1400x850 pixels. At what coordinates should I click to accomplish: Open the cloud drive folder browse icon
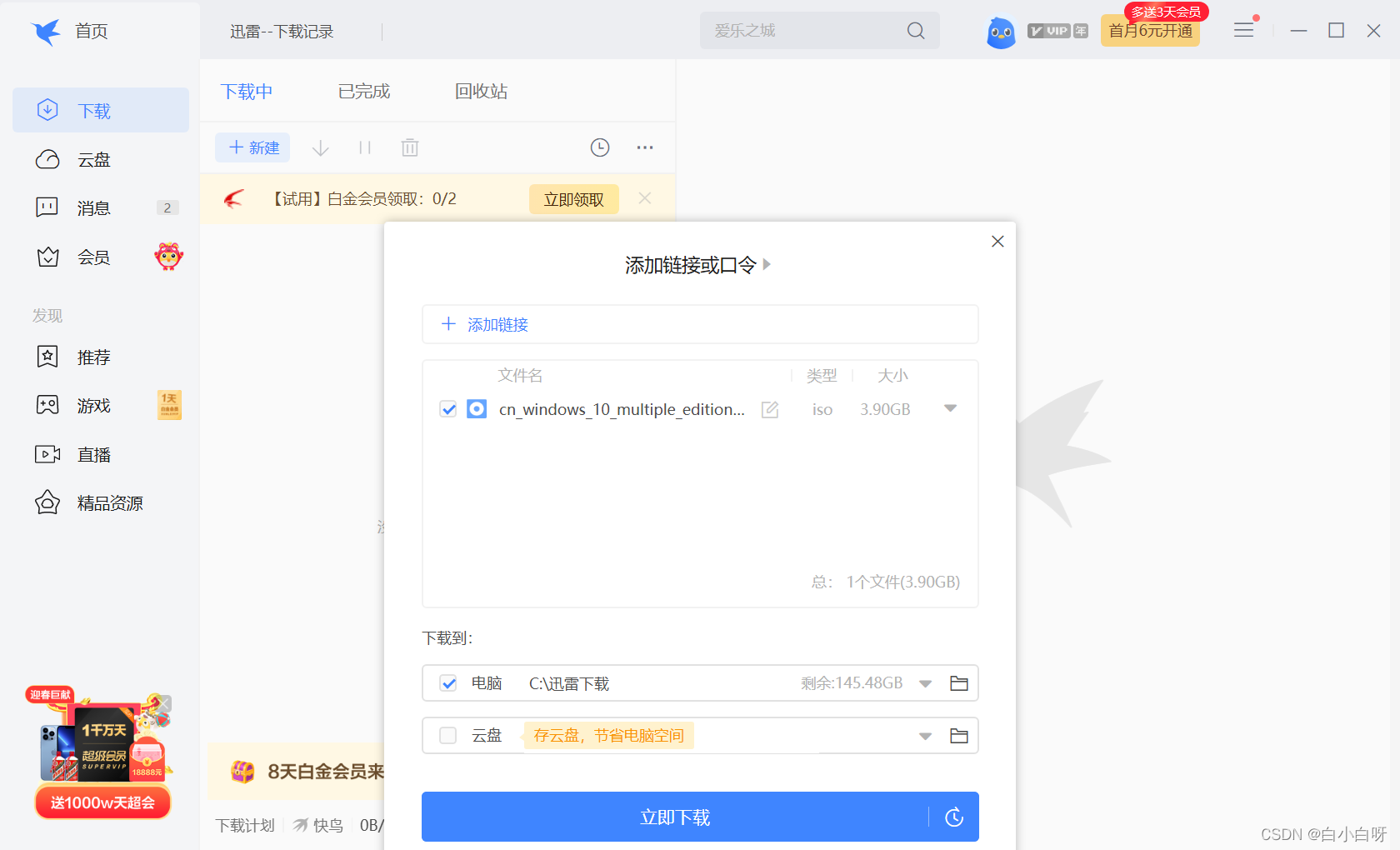(958, 736)
